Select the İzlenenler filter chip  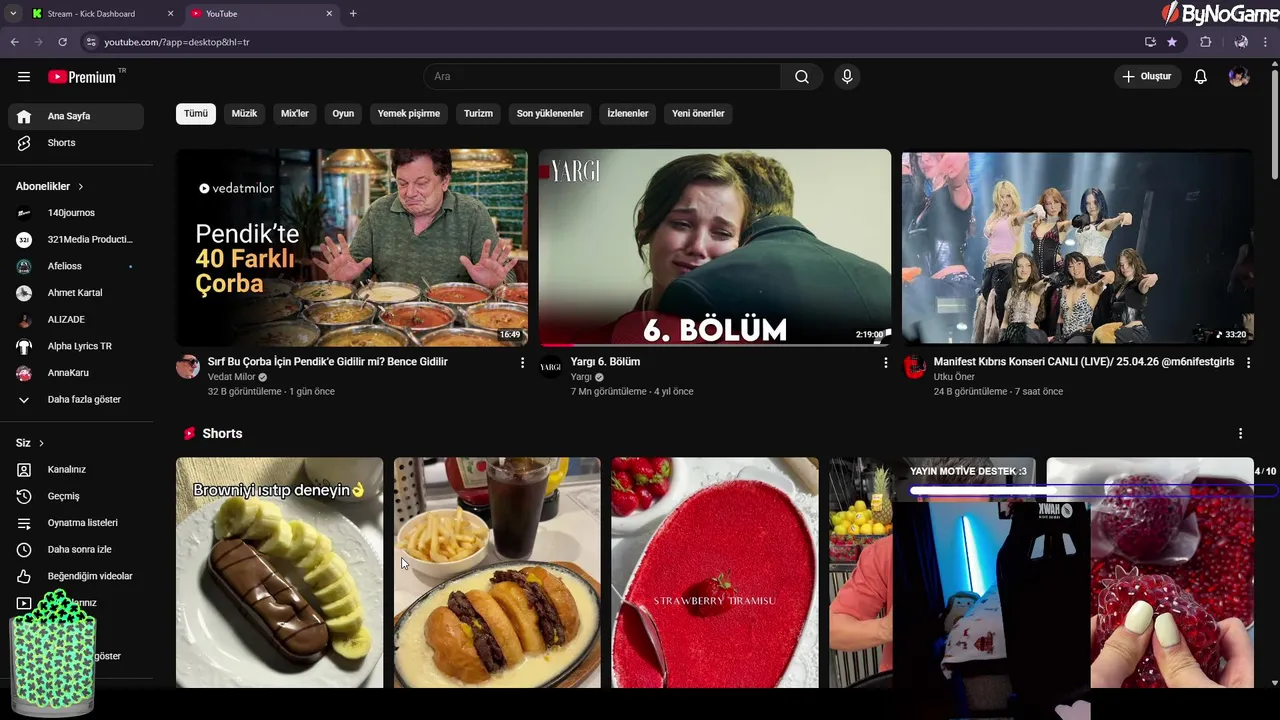tap(628, 114)
